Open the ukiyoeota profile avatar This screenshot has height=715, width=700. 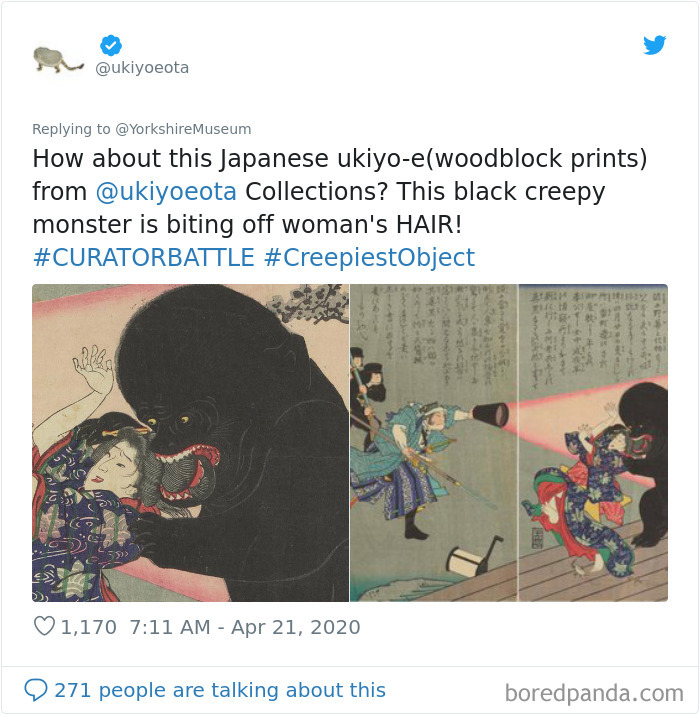pyautogui.click(x=58, y=60)
